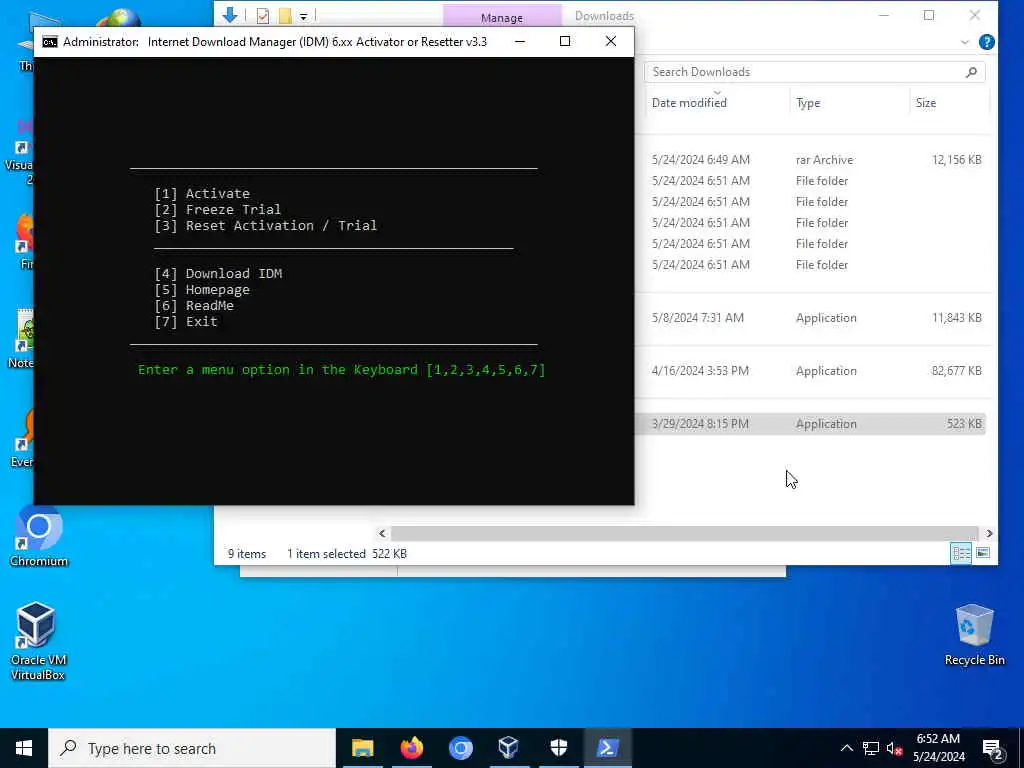Switch to Large icons view button
The image size is (1024, 768).
pyautogui.click(x=983, y=554)
